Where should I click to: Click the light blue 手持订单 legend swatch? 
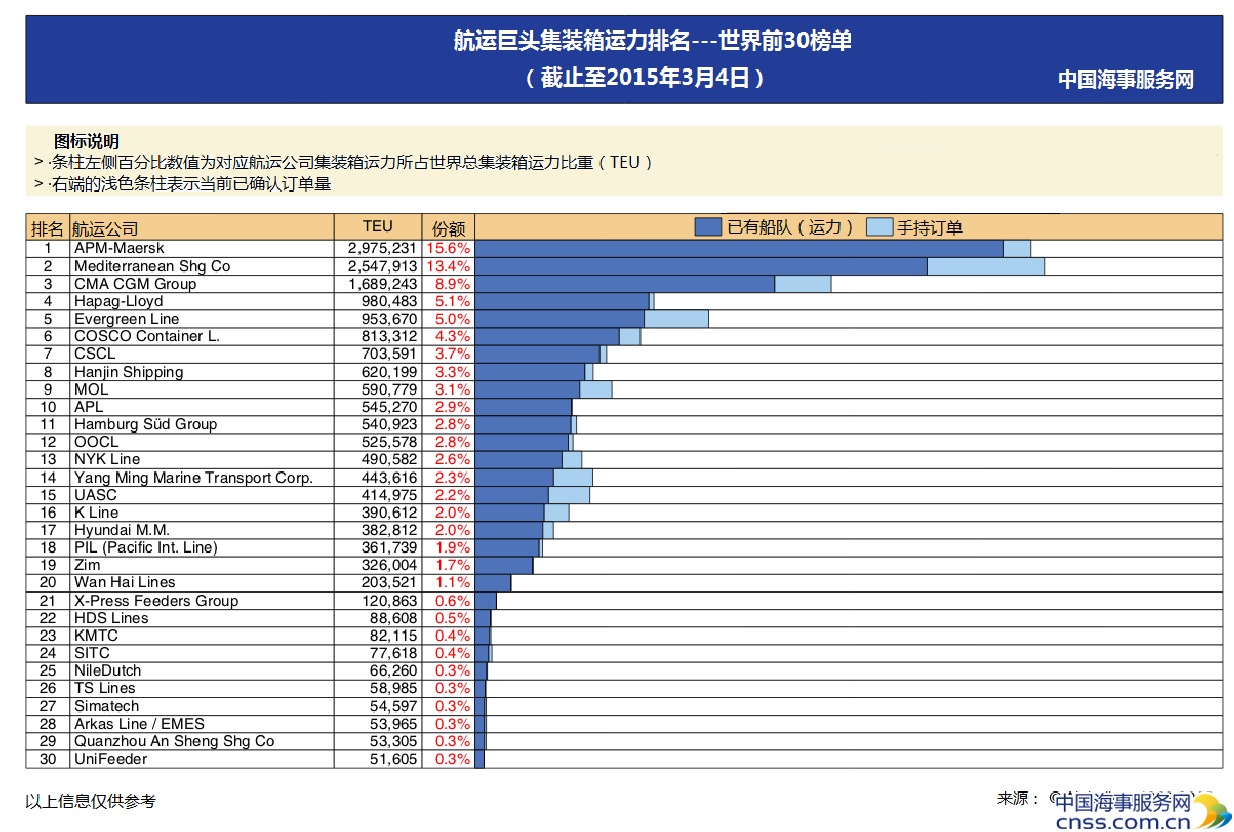[x=879, y=227]
